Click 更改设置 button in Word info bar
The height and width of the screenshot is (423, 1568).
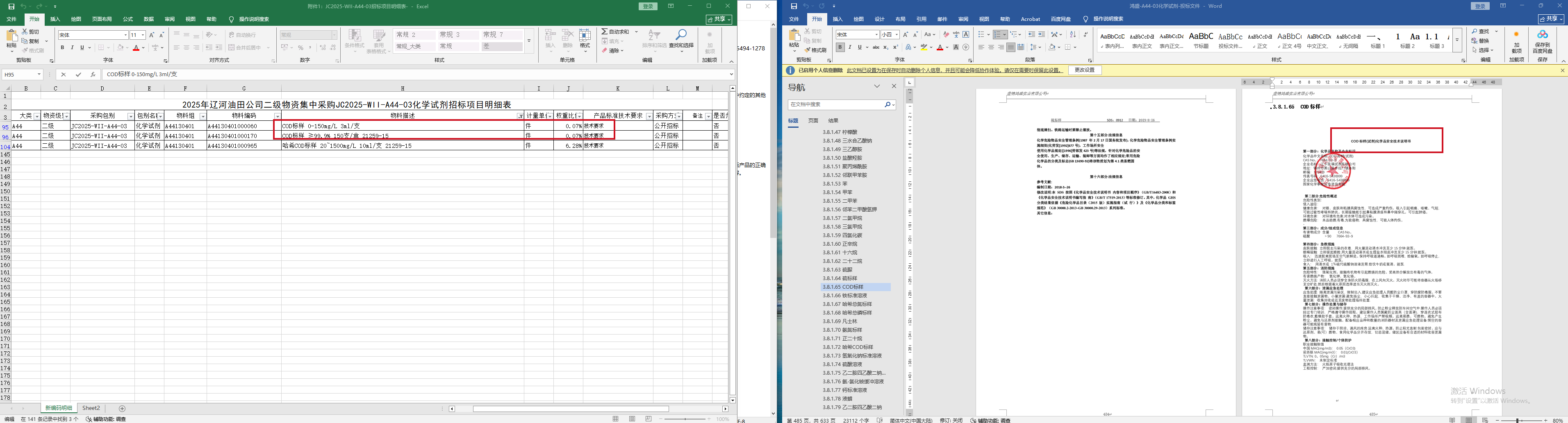pos(1085,70)
